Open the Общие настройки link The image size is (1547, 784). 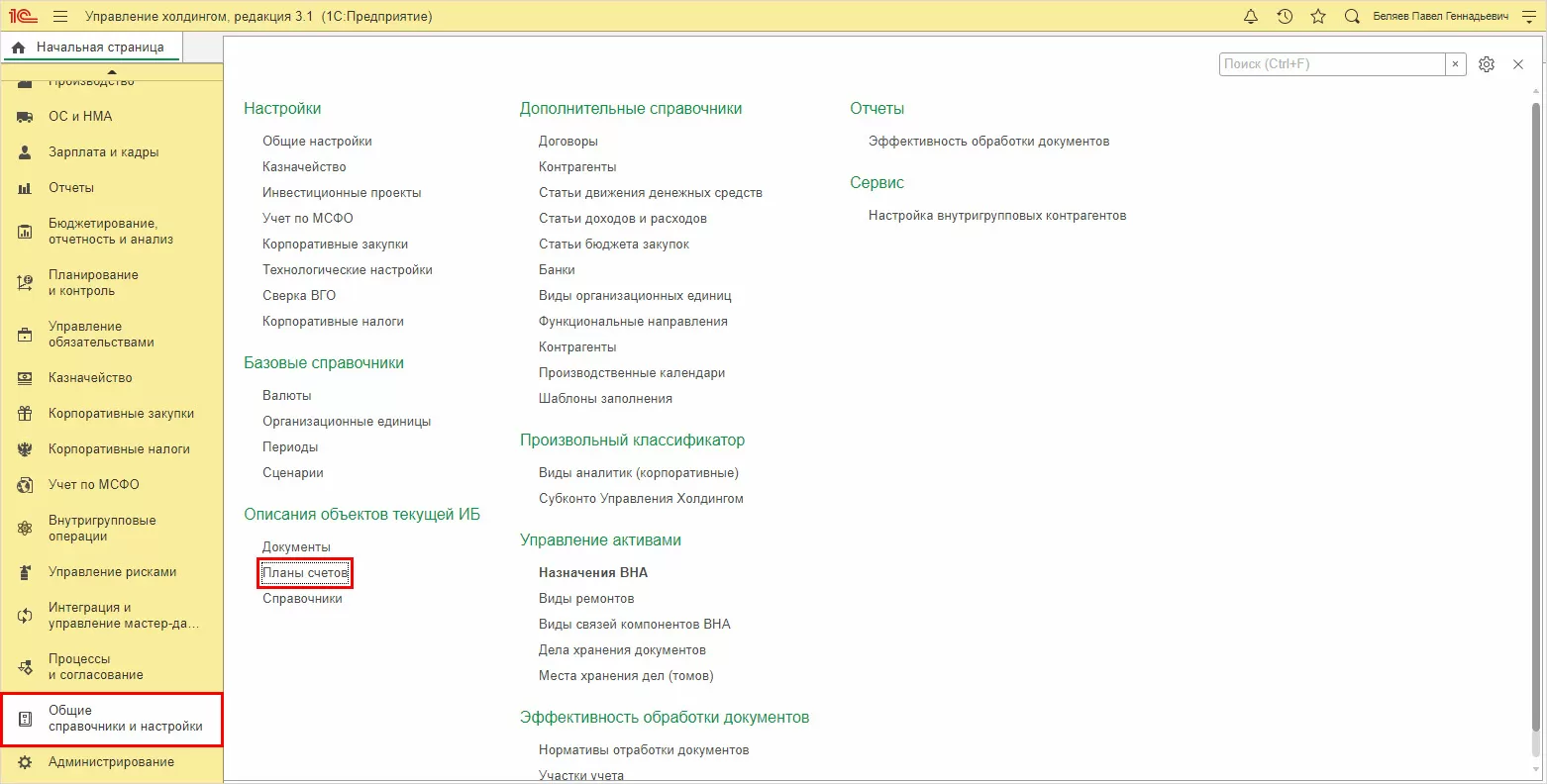tap(317, 142)
